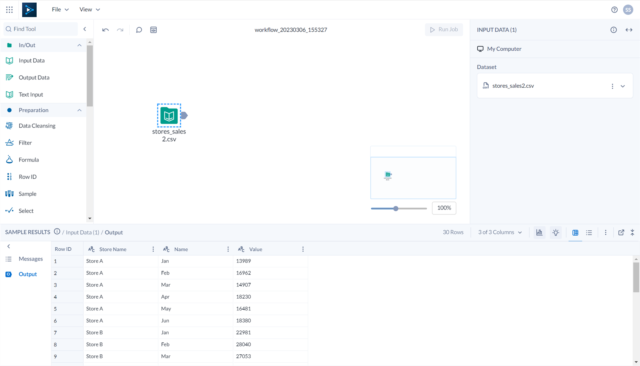Click workflow name workflow_20230306_155327

(x=291, y=30)
